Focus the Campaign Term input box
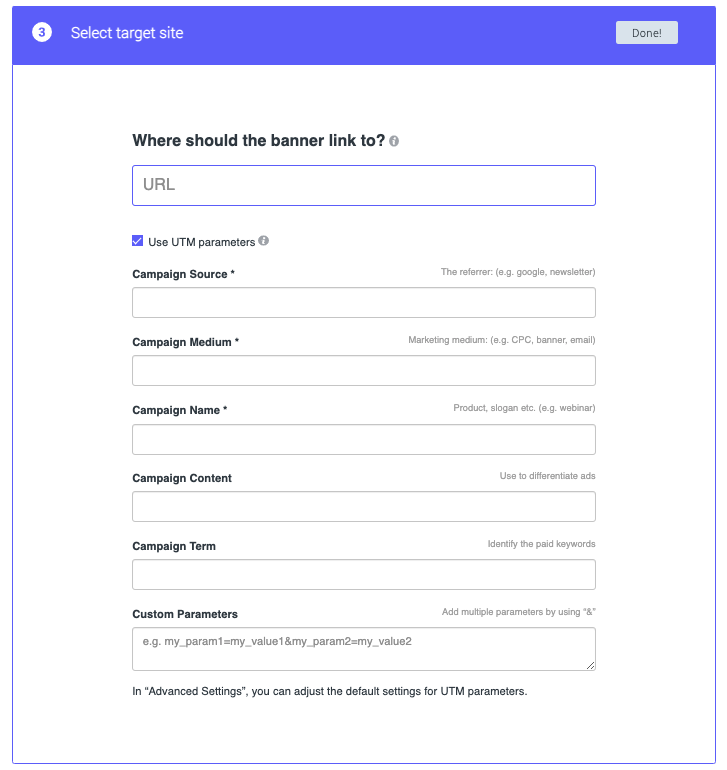The height and width of the screenshot is (770, 727). (364, 575)
